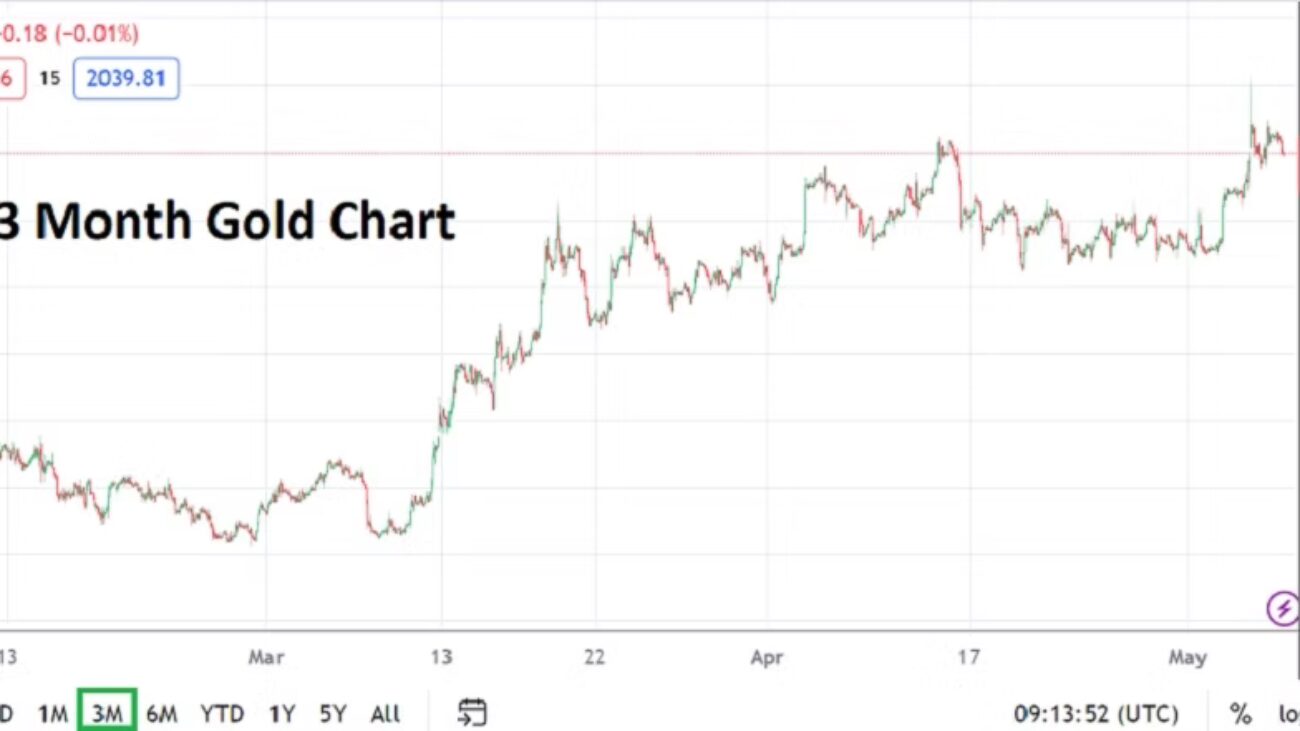Open the go-to-date calendar icon

[471, 713]
